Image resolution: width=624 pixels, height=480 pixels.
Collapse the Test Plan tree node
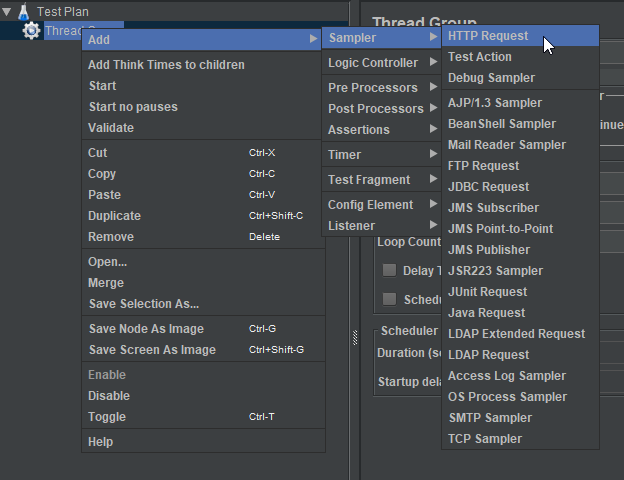click(x=6, y=12)
